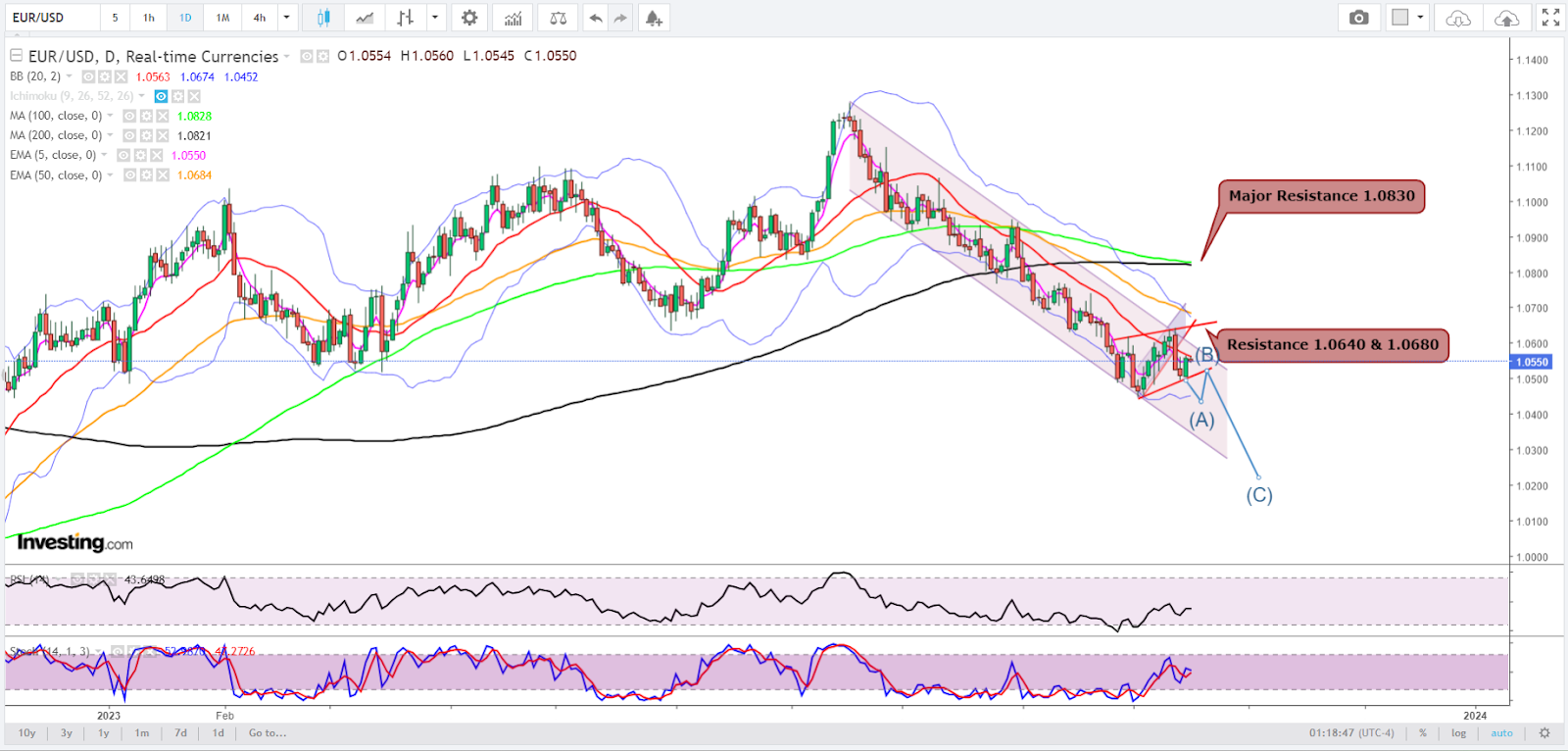Screen dimensions: 1568x751
Task: Enter fullscreen chart mode
Action: 1550,18
